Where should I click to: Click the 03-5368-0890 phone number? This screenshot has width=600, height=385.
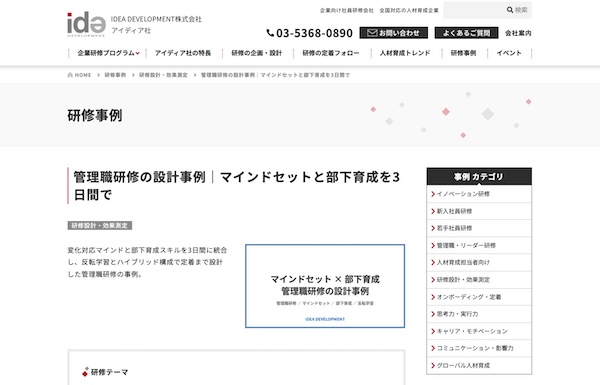tap(314, 33)
